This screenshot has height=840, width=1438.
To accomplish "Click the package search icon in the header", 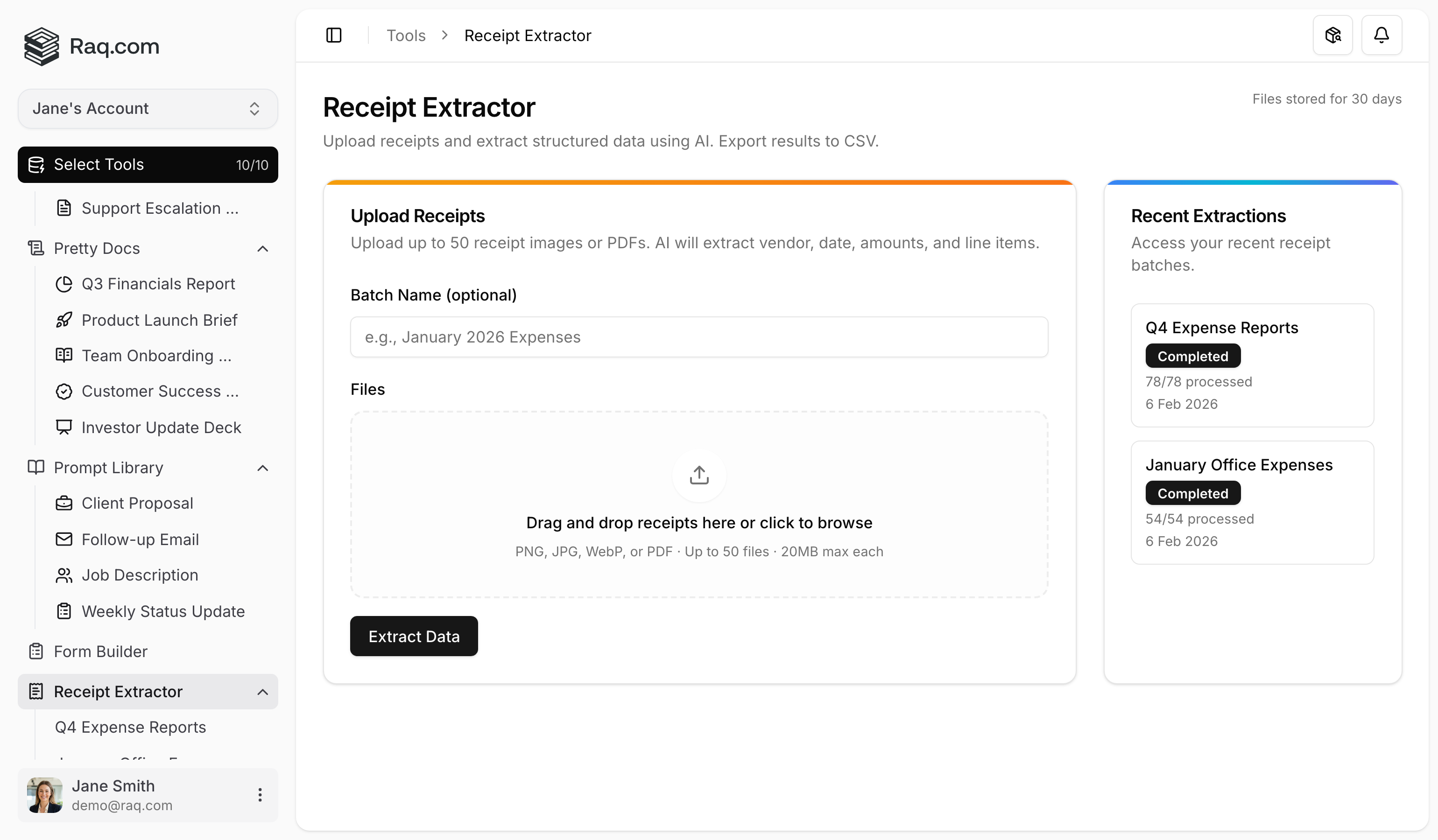I will tap(1333, 35).
